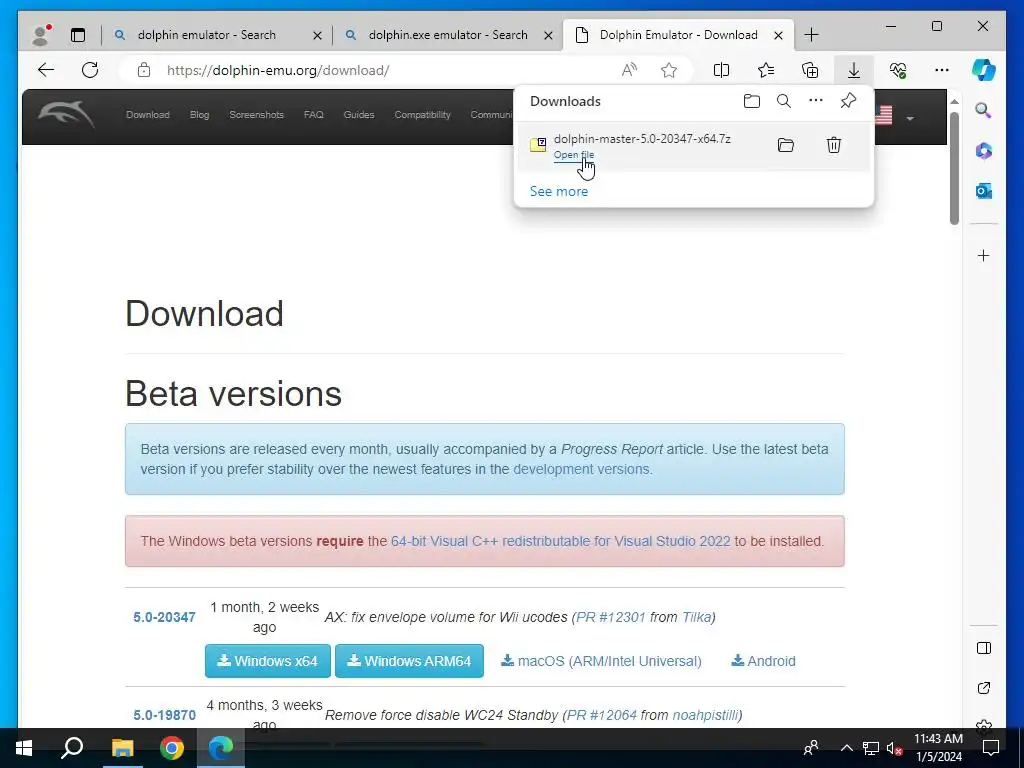Refresh the Dolphin download page
Viewport: 1024px width, 768px height.
90,70
